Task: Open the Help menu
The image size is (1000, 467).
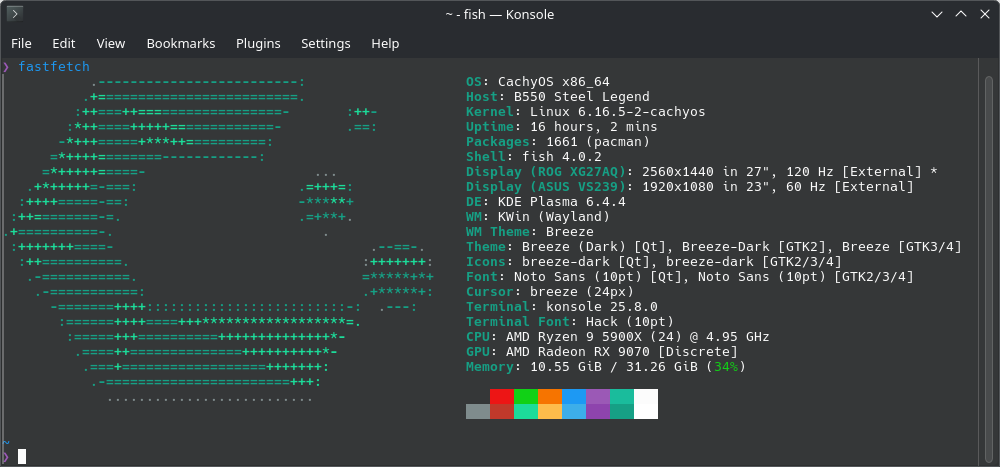Action: coord(385,43)
